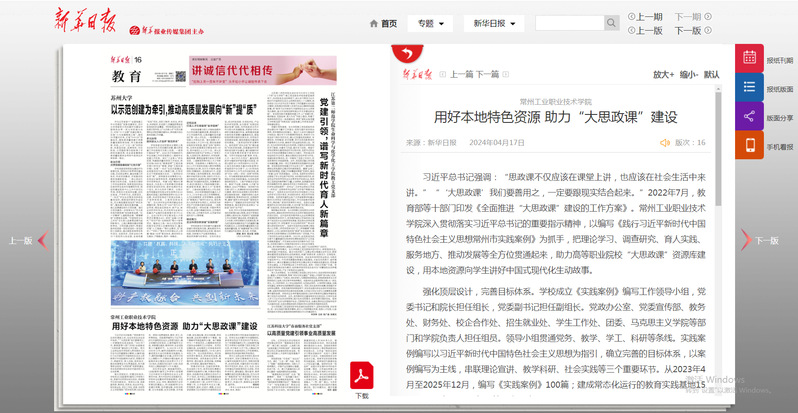
Task: Click the red back arrow icon
Action: pyautogui.click(x=404, y=53)
